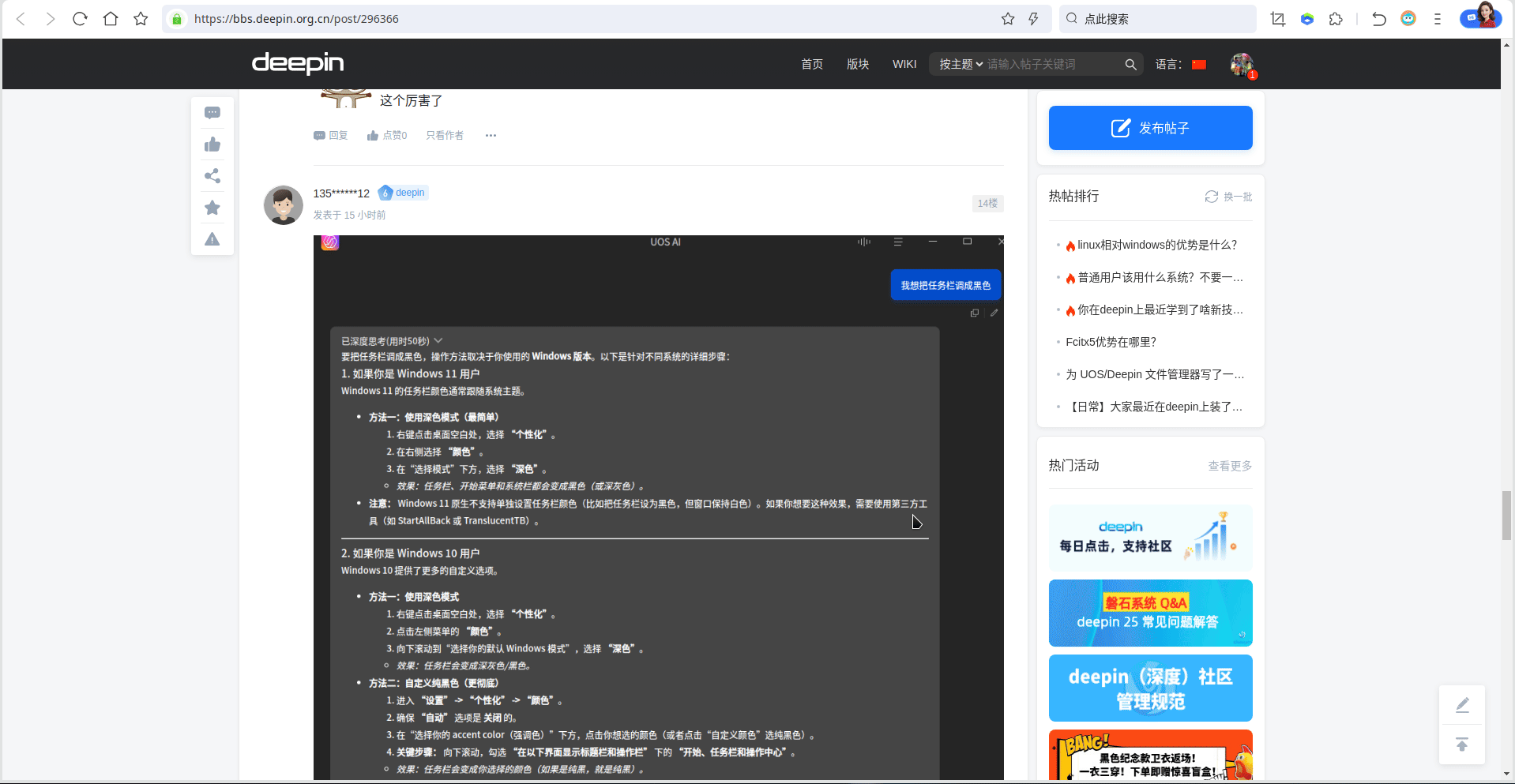The width and height of the screenshot is (1515, 784).
Task: Open the browser profile avatar
Action: tap(1480, 17)
